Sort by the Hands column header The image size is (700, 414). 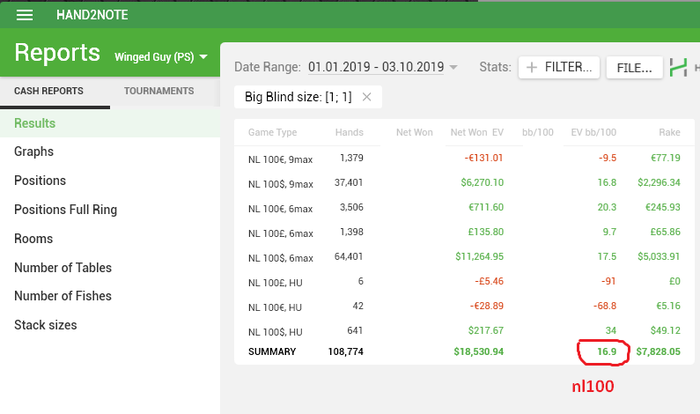(349, 132)
